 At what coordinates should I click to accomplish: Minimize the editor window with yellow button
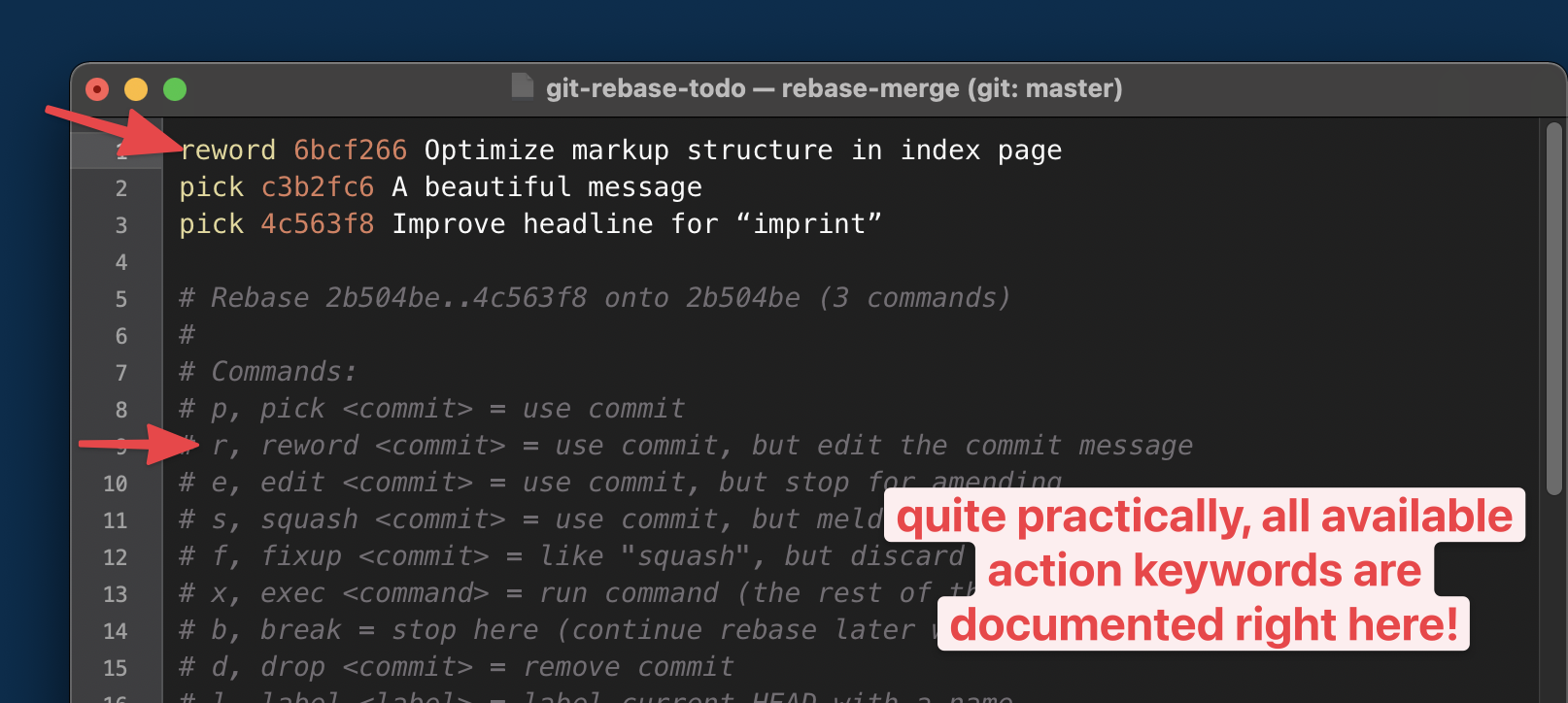(x=136, y=89)
